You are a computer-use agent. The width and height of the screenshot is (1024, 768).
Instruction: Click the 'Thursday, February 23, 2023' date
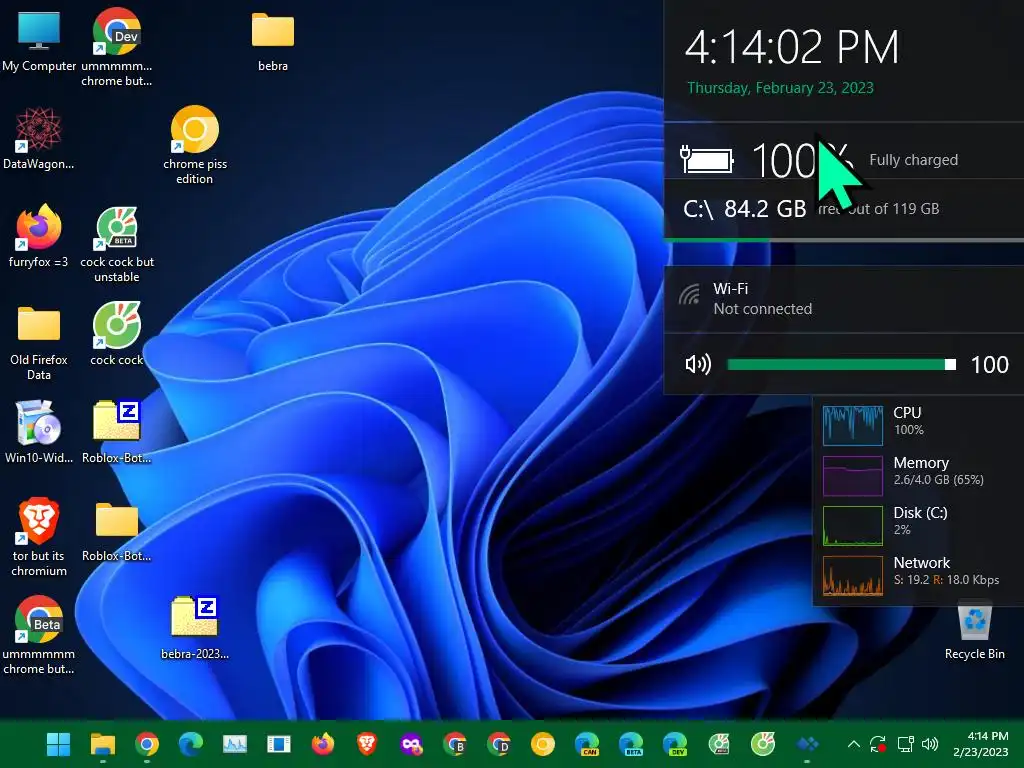click(x=780, y=88)
